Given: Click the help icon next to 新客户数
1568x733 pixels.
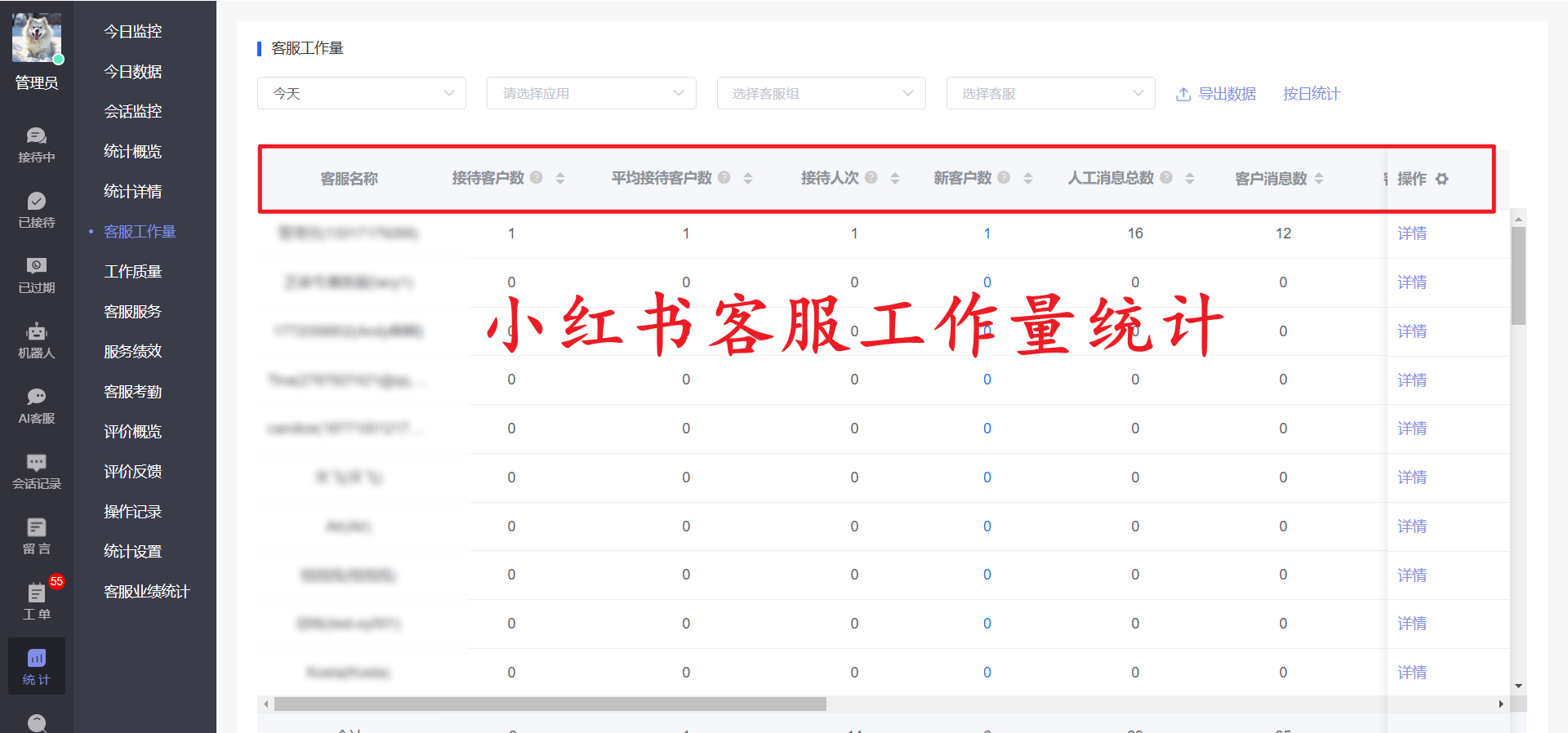Looking at the screenshot, I should [x=1004, y=177].
